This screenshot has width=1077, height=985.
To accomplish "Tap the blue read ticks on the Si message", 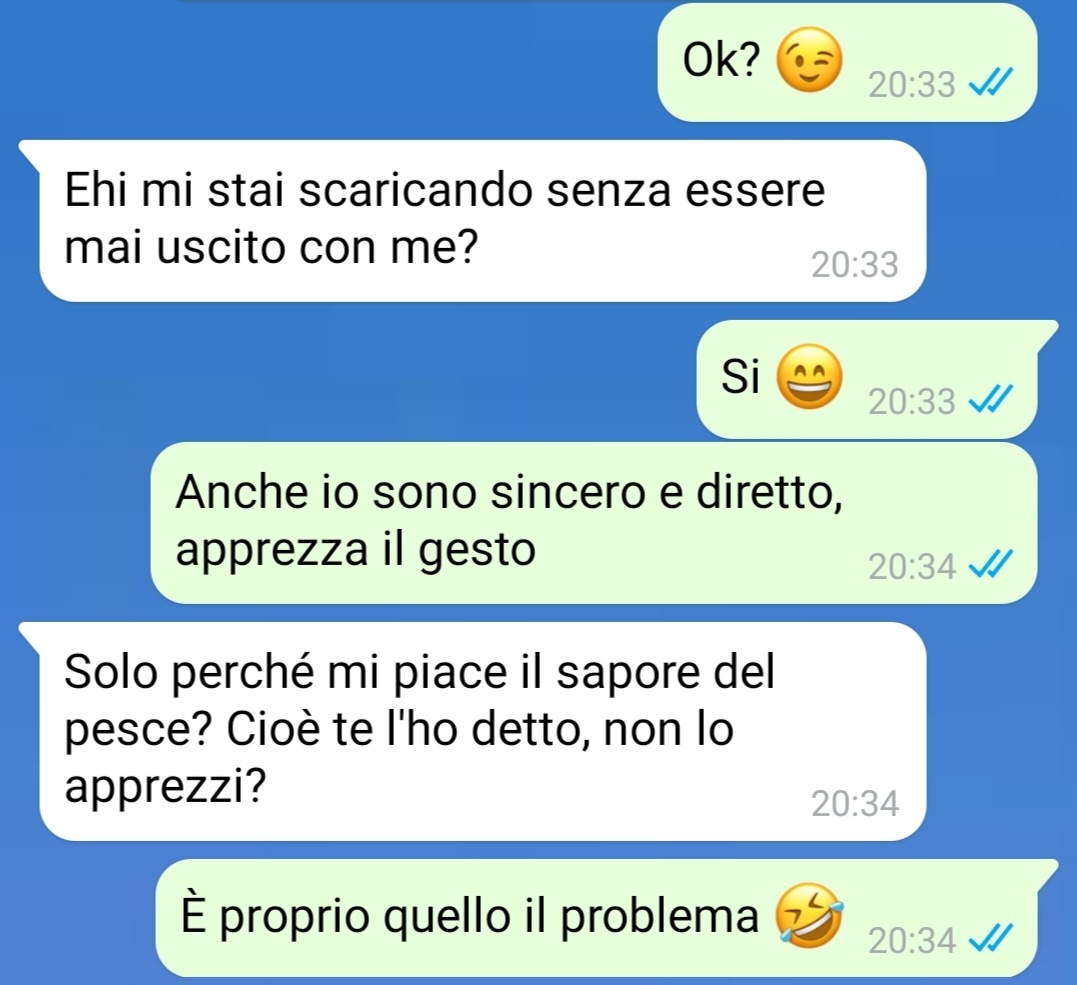I will [x=990, y=400].
